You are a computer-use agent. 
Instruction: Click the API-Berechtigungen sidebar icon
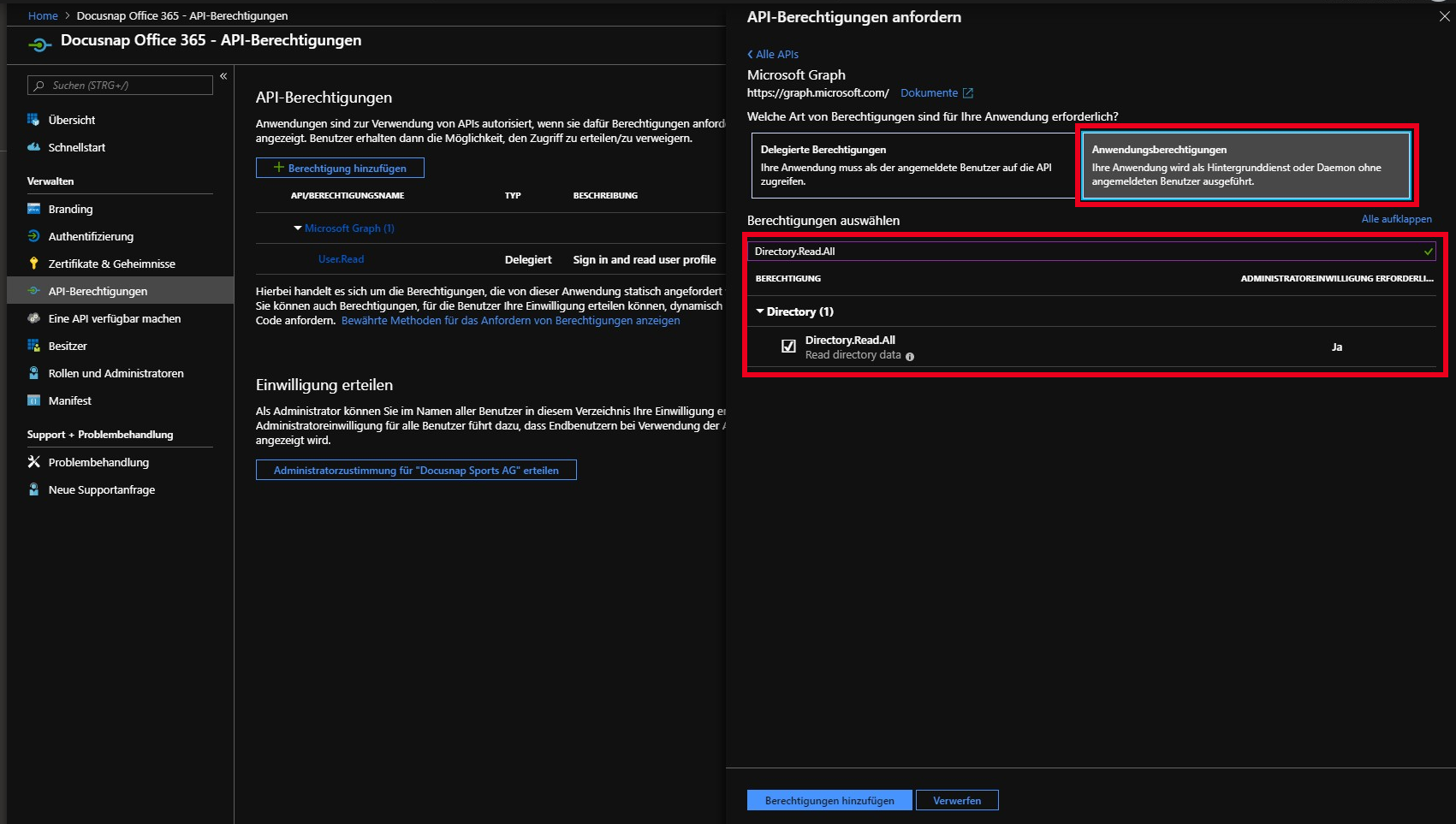(x=33, y=291)
